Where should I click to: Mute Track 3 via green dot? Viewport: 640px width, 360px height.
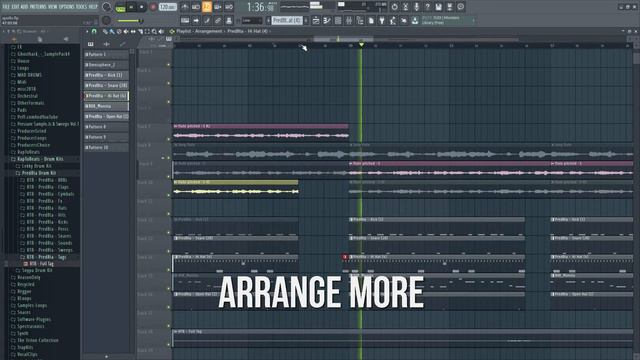click(x=168, y=102)
